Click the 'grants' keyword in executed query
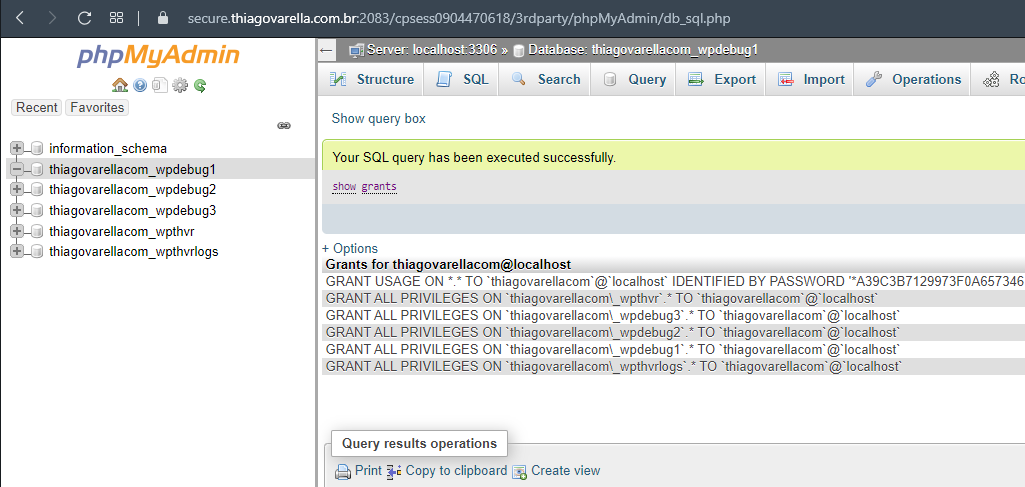 [379, 186]
